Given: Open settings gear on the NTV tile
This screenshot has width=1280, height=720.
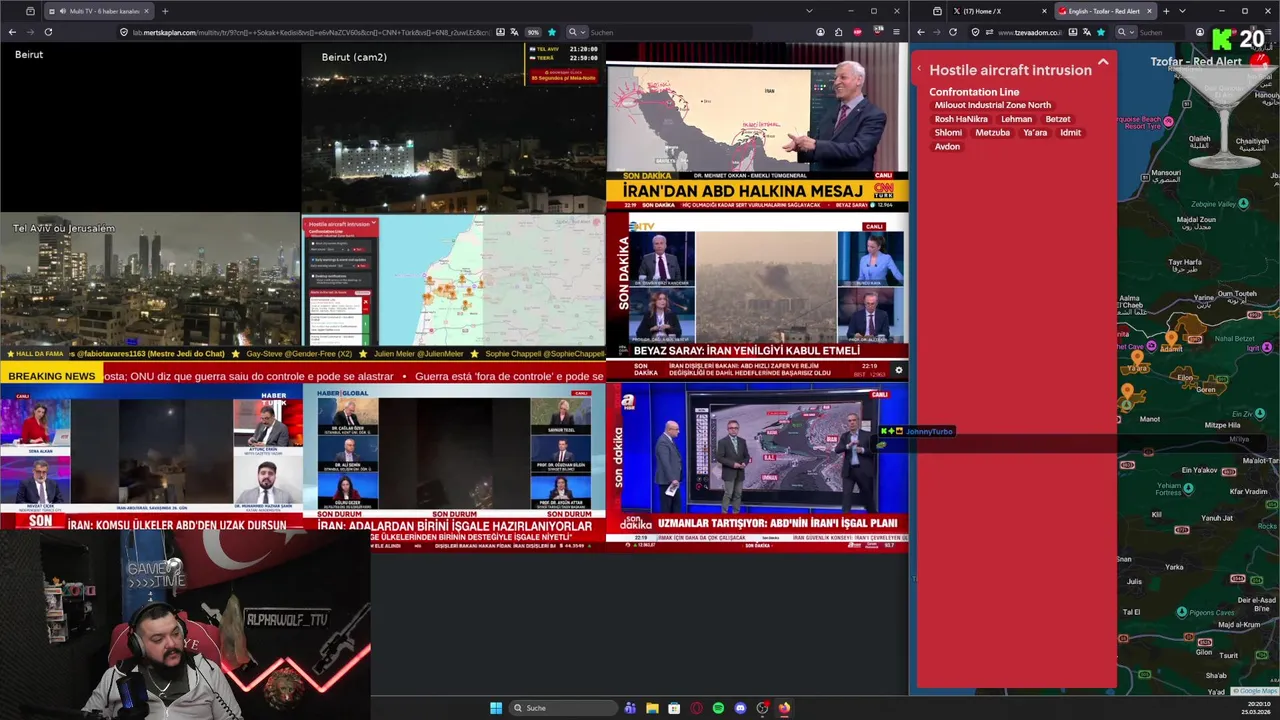Looking at the screenshot, I should click(898, 370).
